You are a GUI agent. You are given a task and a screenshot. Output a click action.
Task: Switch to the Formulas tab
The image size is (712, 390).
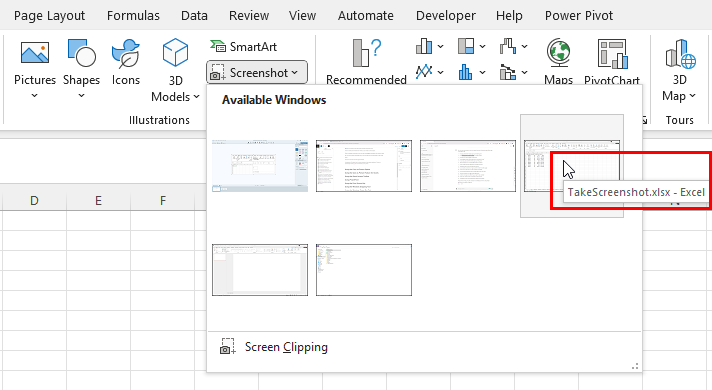coord(133,15)
